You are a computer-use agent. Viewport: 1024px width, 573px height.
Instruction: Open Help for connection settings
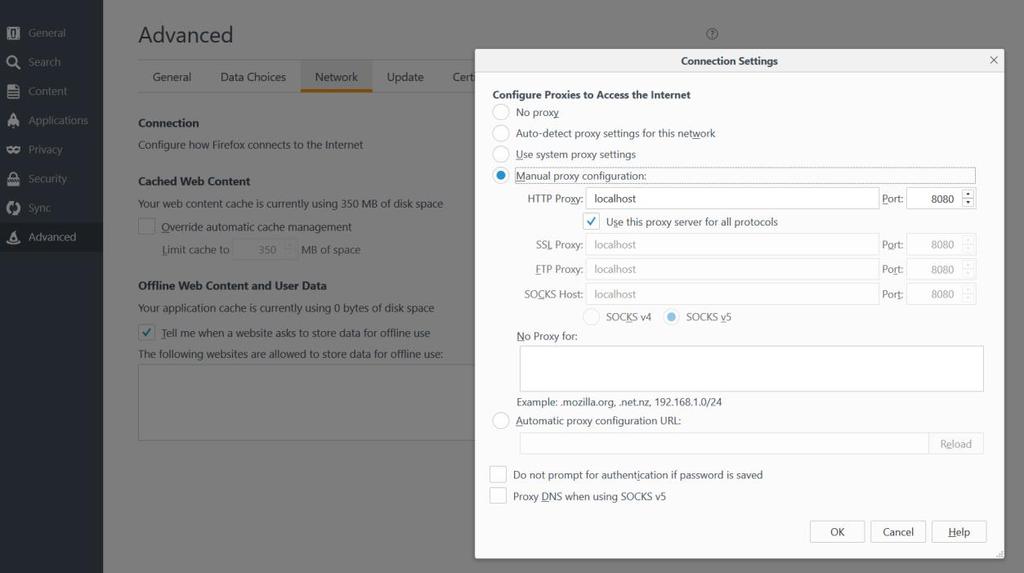click(x=959, y=532)
